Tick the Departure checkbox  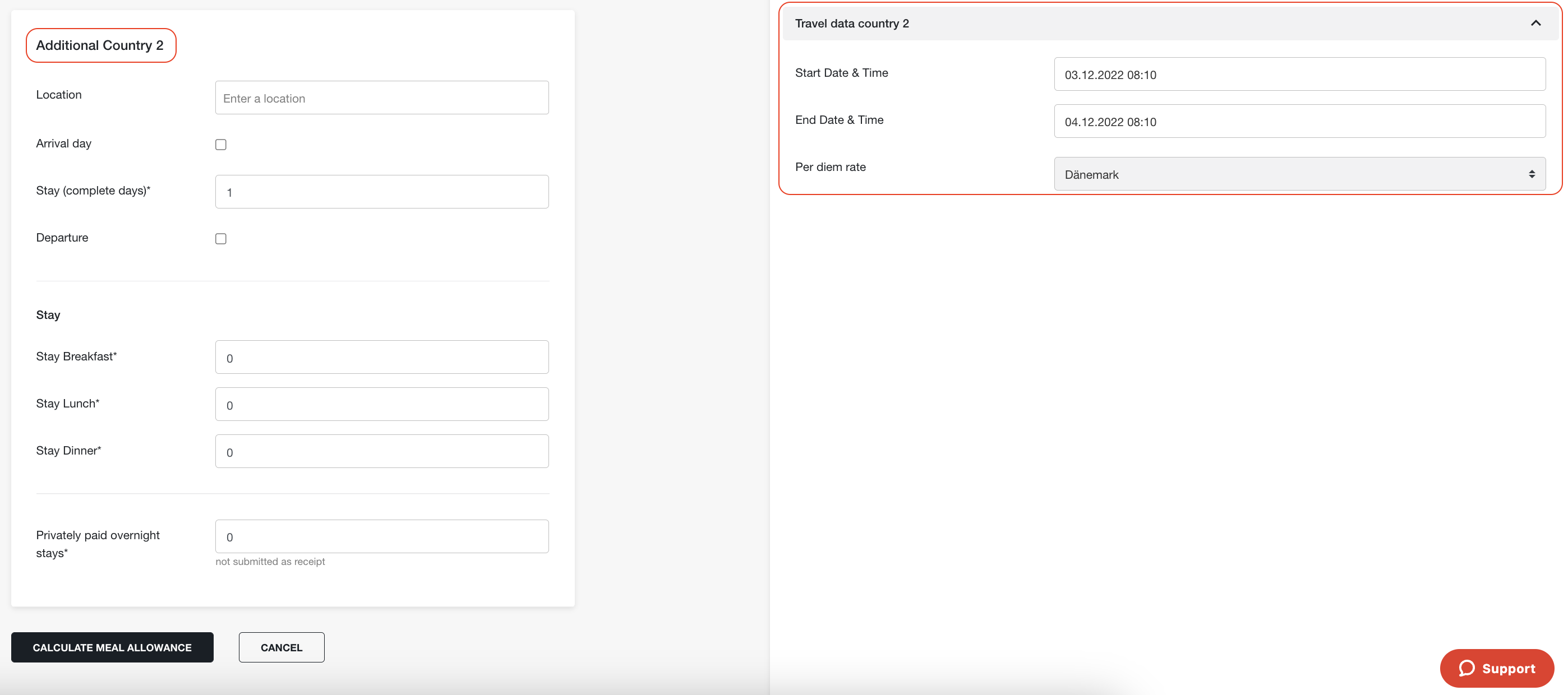click(x=221, y=239)
